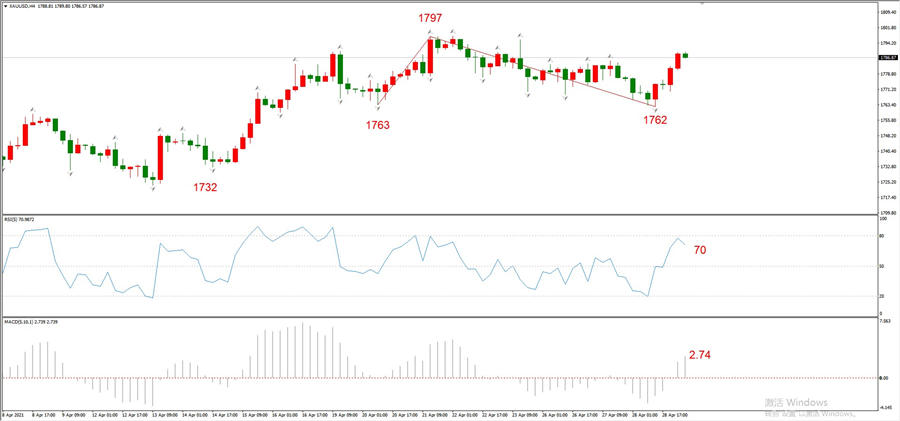Click the 1740.40 price axis label
The image size is (900, 421).
[x=887, y=151]
